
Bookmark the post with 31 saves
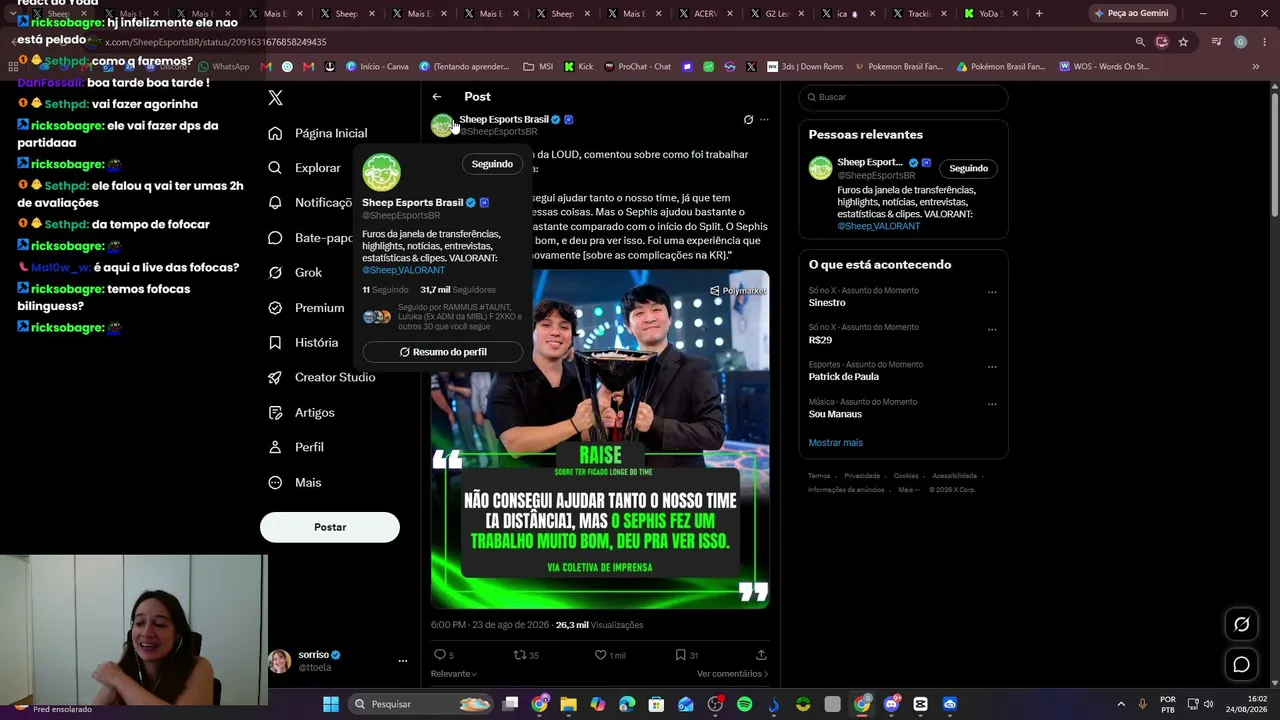(x=687, y=655)
